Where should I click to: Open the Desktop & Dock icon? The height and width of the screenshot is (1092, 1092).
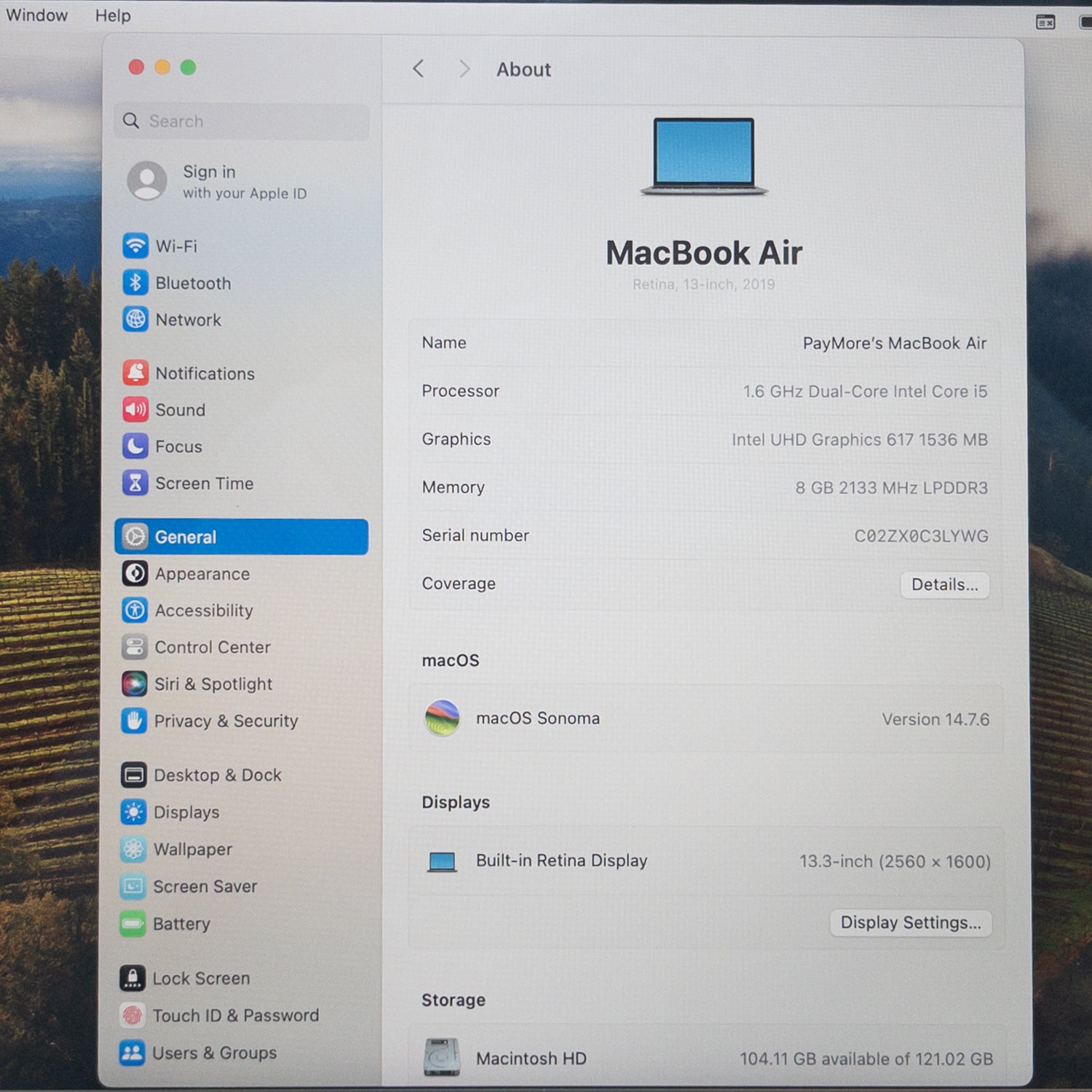click(x=134, y=775)
